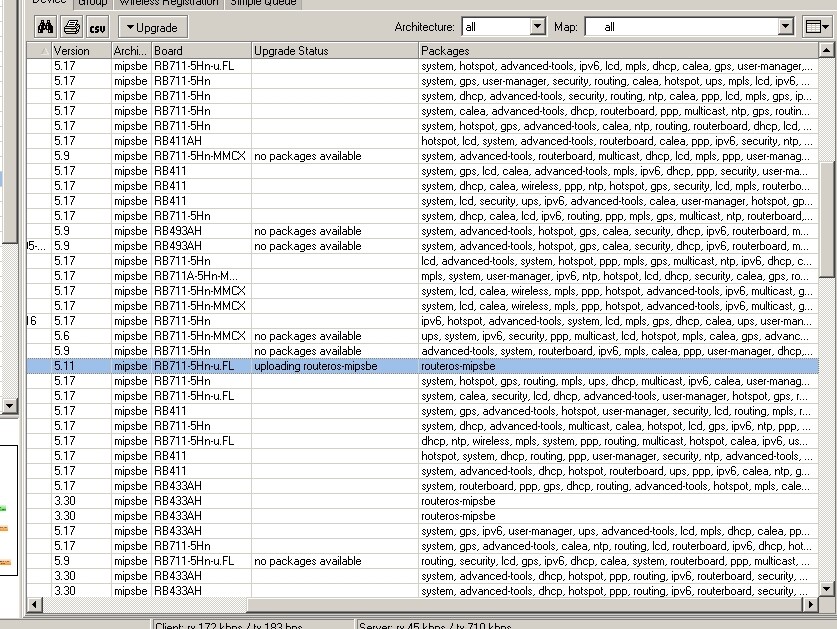This screenshot has width=837, height=629.
Task: Expand the Map combo box
Action: [x=785, y=26]
